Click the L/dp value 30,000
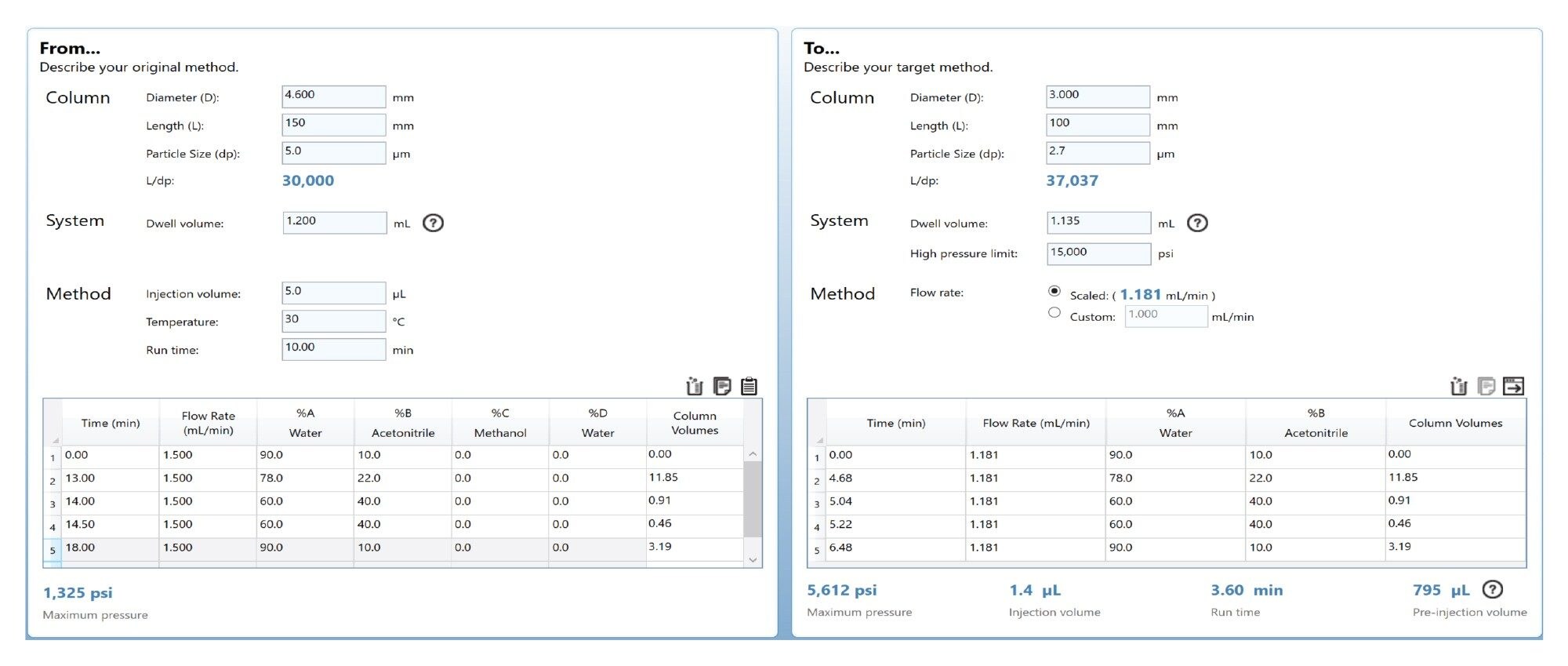 (308, 180)
